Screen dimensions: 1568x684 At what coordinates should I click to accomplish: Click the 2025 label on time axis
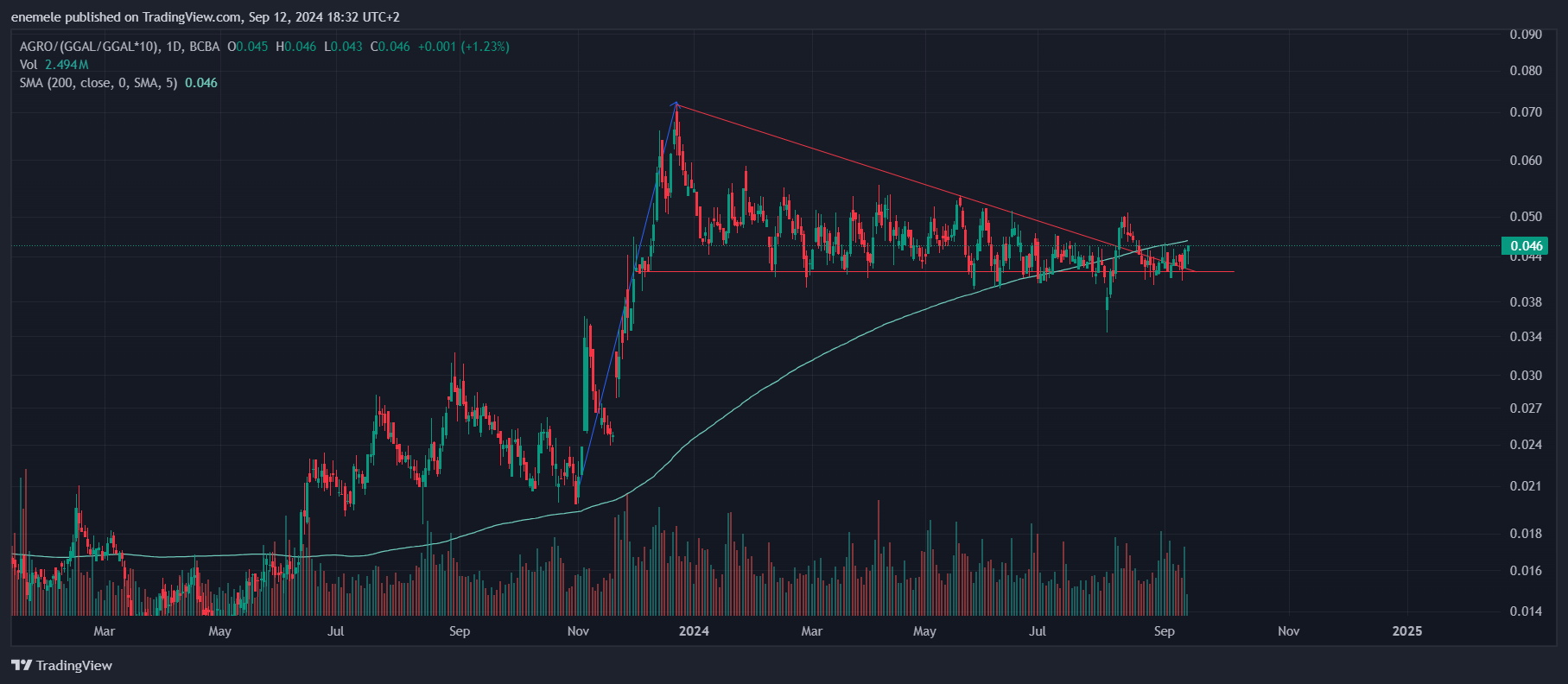click(x=1406, y=631)
